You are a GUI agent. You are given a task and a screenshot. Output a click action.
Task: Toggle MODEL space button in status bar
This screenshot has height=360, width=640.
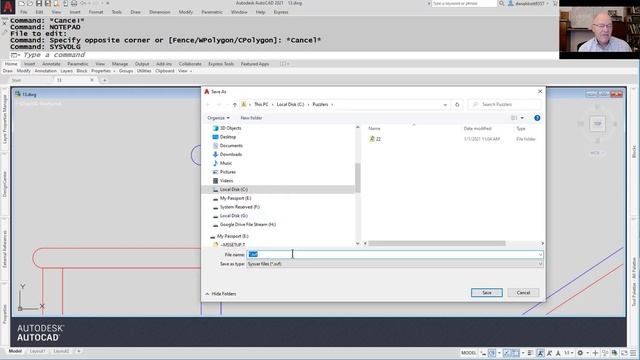click(x=469, y=353)
